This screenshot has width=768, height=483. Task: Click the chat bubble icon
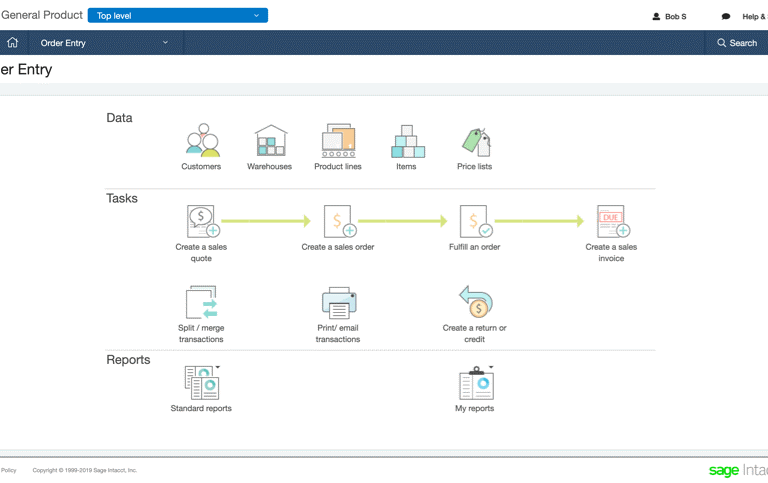[x=726, y=17]
